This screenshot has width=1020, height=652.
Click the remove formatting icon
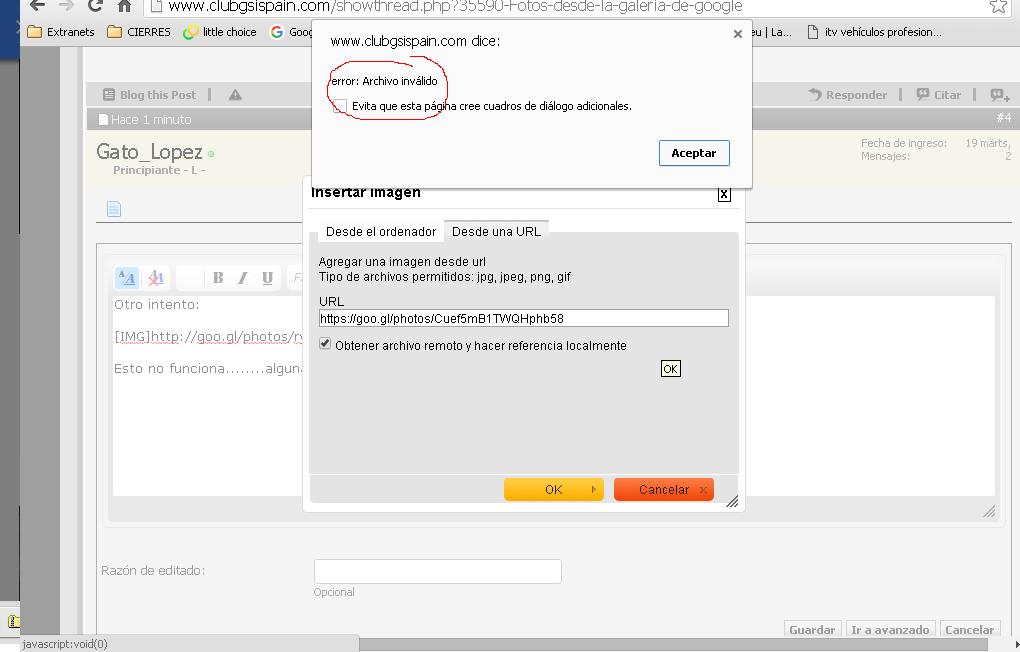[156, 278]
